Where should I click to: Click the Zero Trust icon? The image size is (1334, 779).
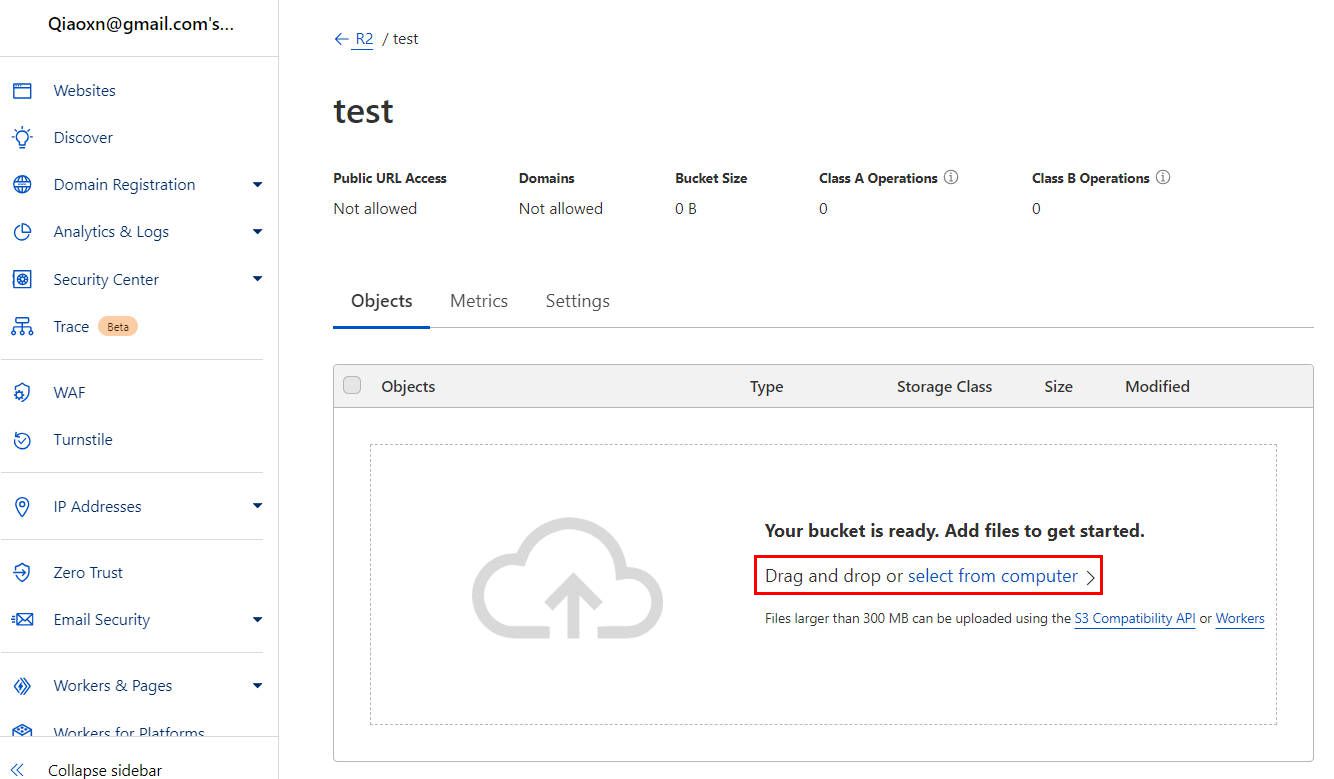[x=22, y=573]
